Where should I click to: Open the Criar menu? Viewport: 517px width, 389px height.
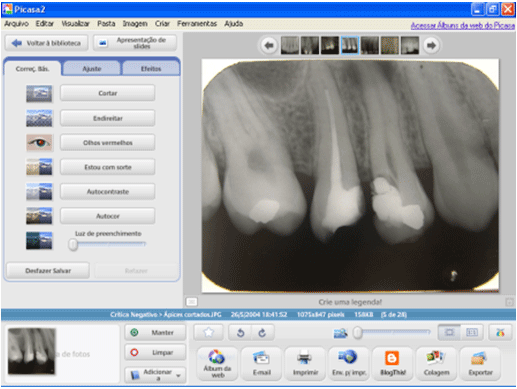[x=162, y=24]
